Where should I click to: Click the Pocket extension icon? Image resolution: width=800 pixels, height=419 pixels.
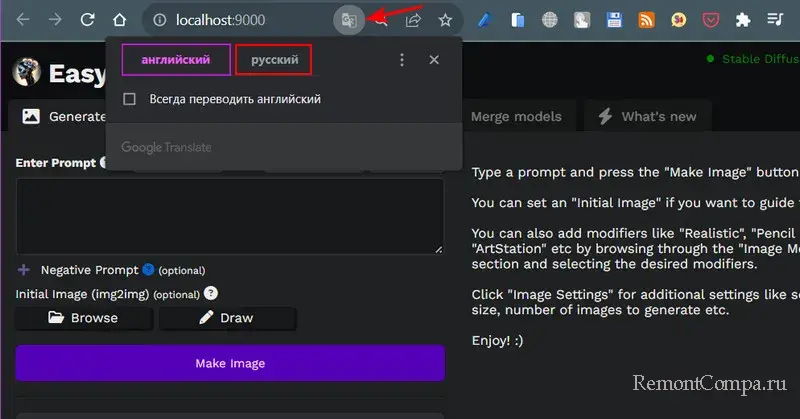coord(710,19)
